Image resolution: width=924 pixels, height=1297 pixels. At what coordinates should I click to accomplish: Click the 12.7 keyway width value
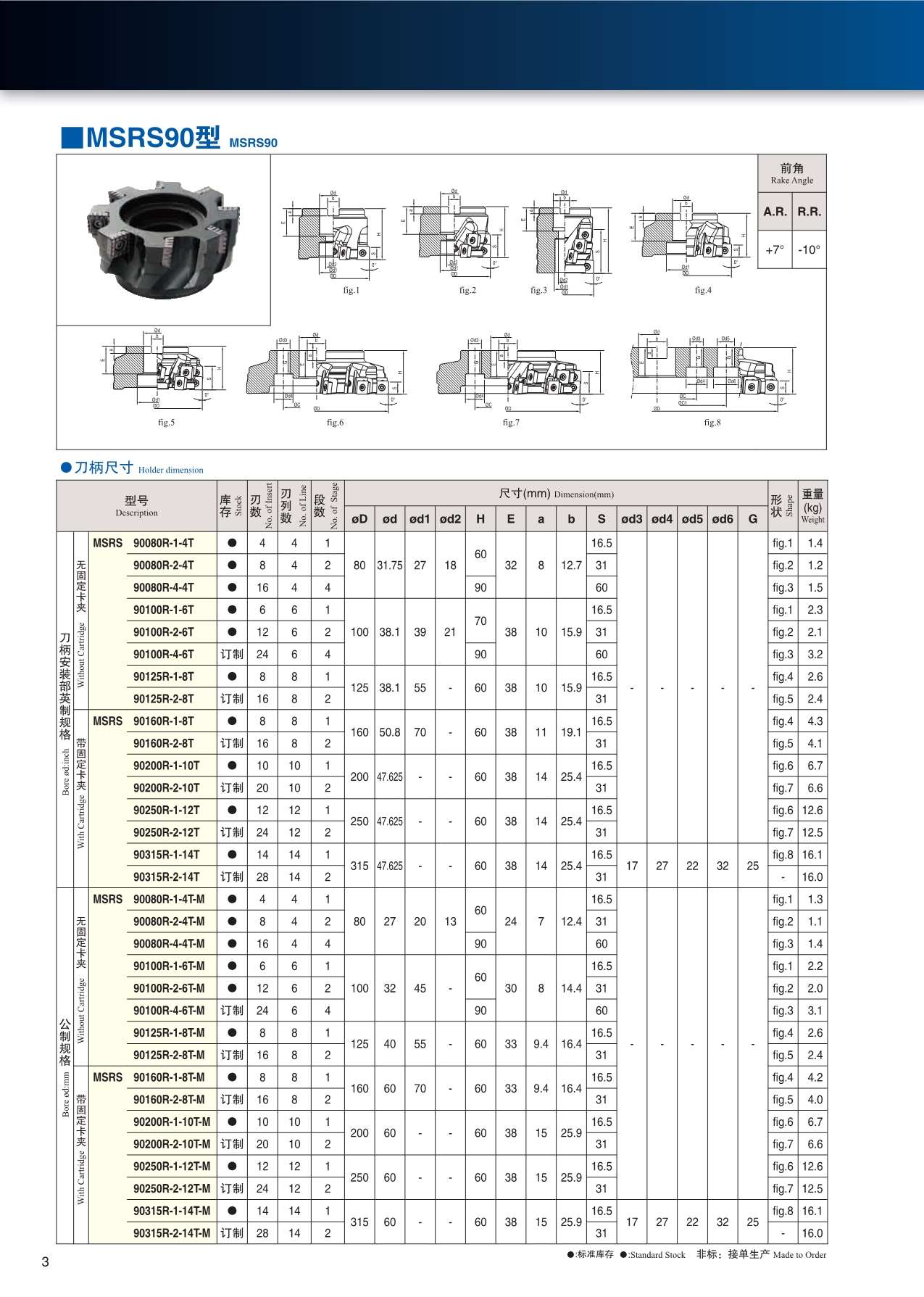pos(571,565)
